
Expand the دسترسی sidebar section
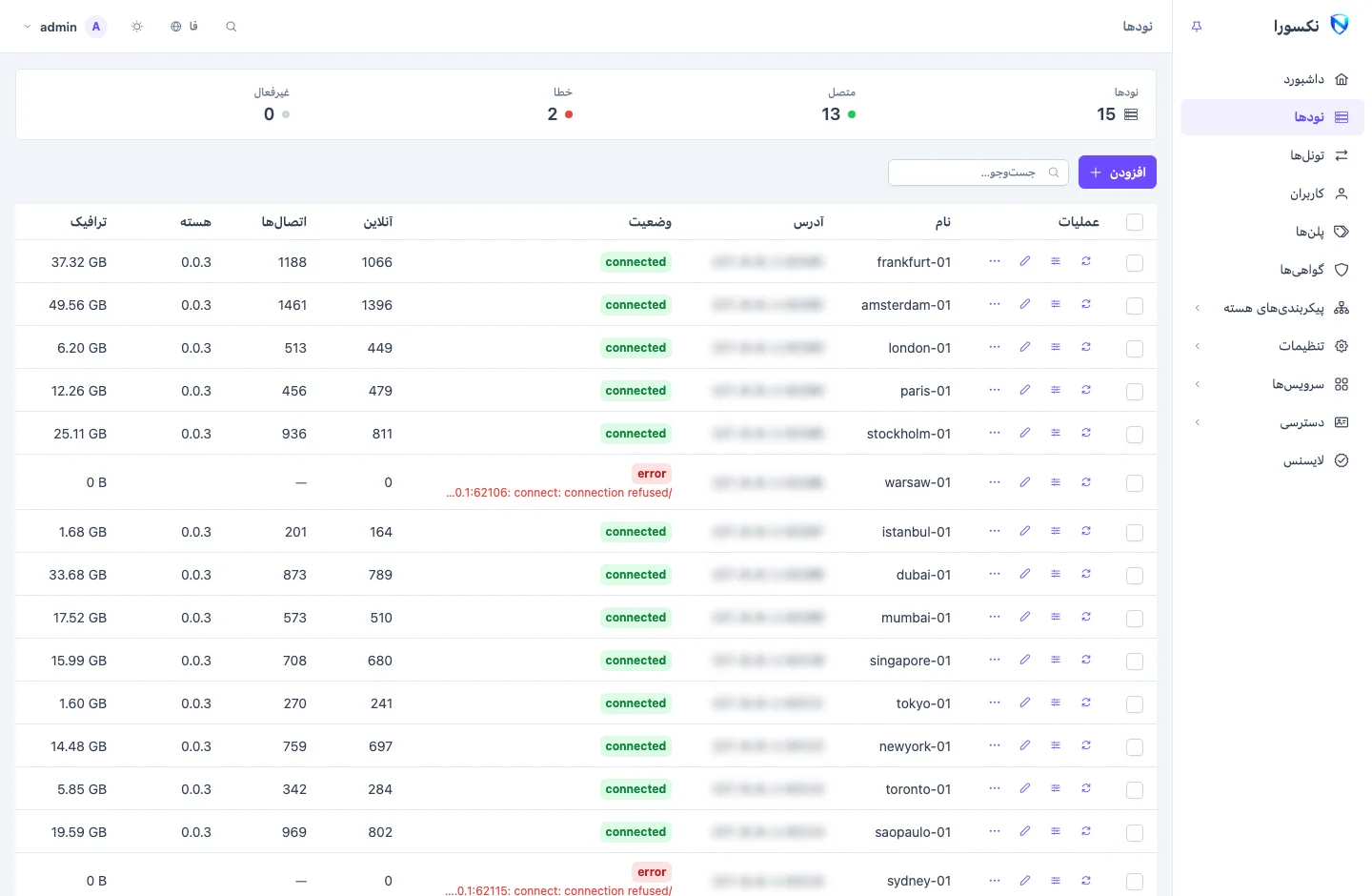point(1273,422)
